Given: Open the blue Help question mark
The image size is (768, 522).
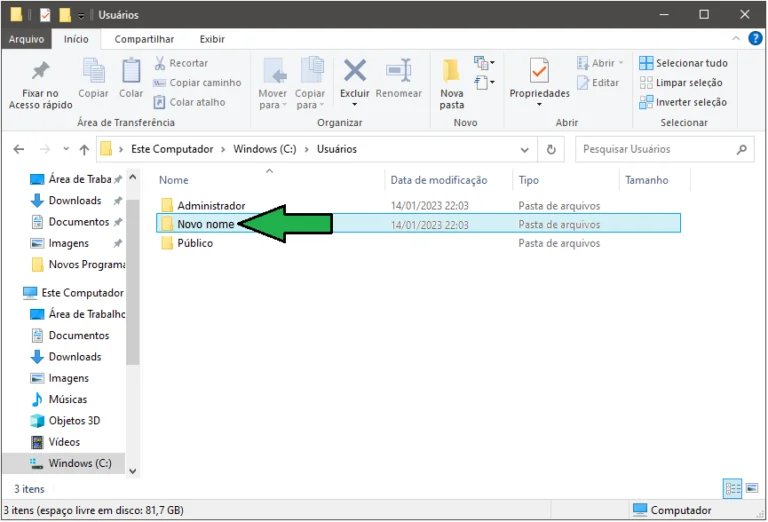Looking at the screenshot, I should click(x=755, y=38).
